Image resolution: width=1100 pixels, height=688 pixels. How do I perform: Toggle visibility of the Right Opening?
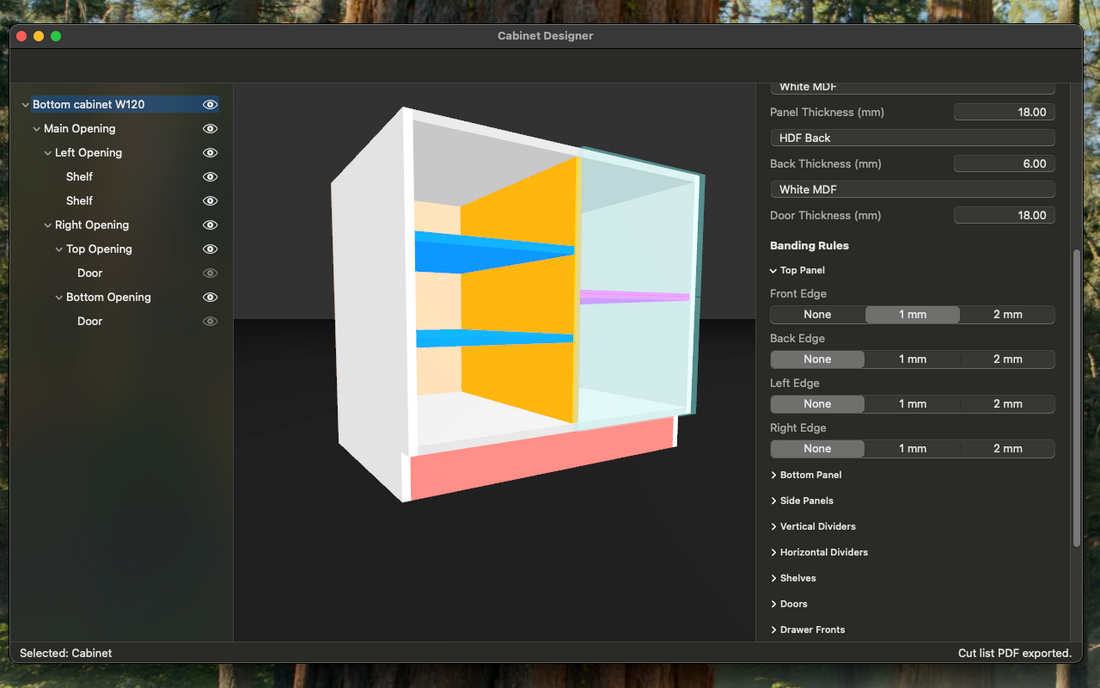click(x=210, y=224)
